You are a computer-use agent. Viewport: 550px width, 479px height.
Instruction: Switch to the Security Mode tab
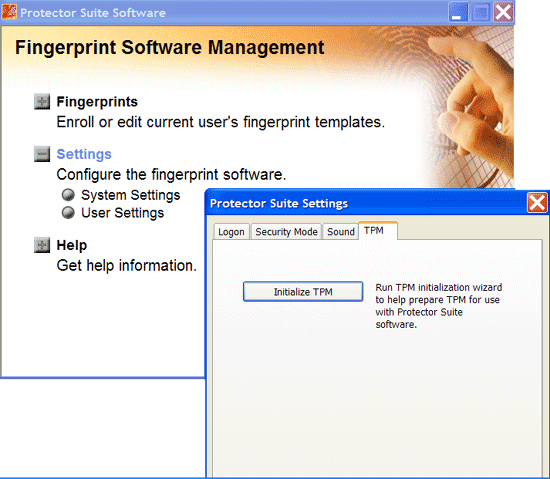(286, 232)
